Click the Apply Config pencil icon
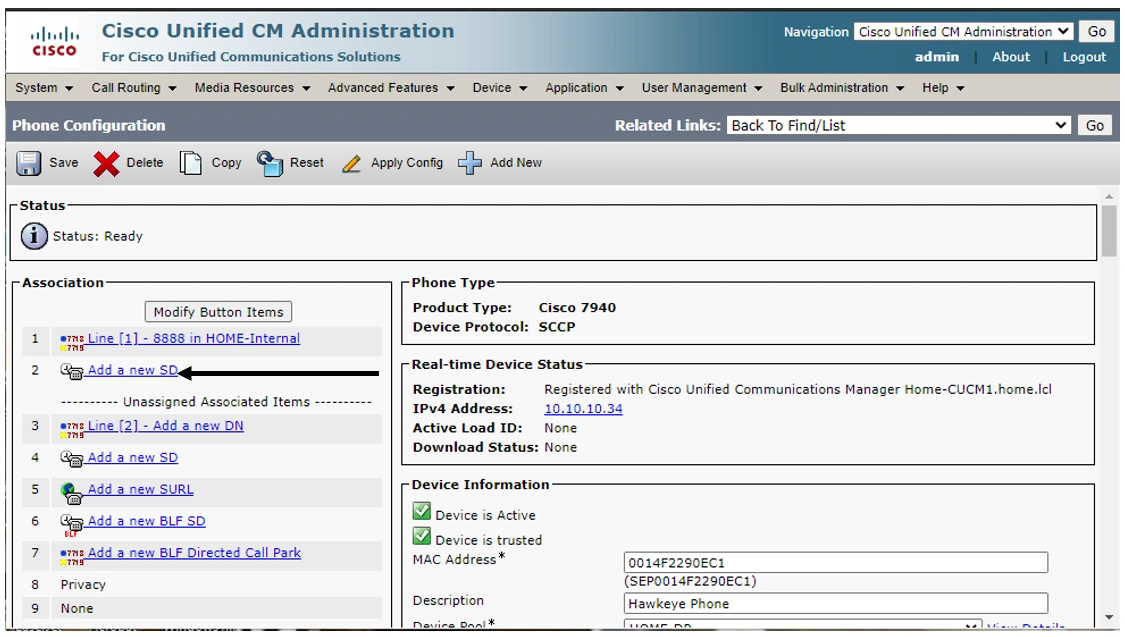This screenshot has width=1125, height=637. pos(352,162)
